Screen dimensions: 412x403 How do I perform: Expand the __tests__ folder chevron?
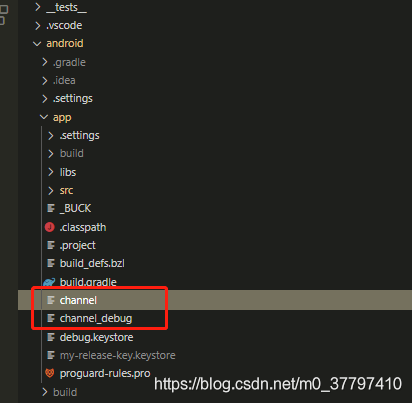(x=38, y=7)
